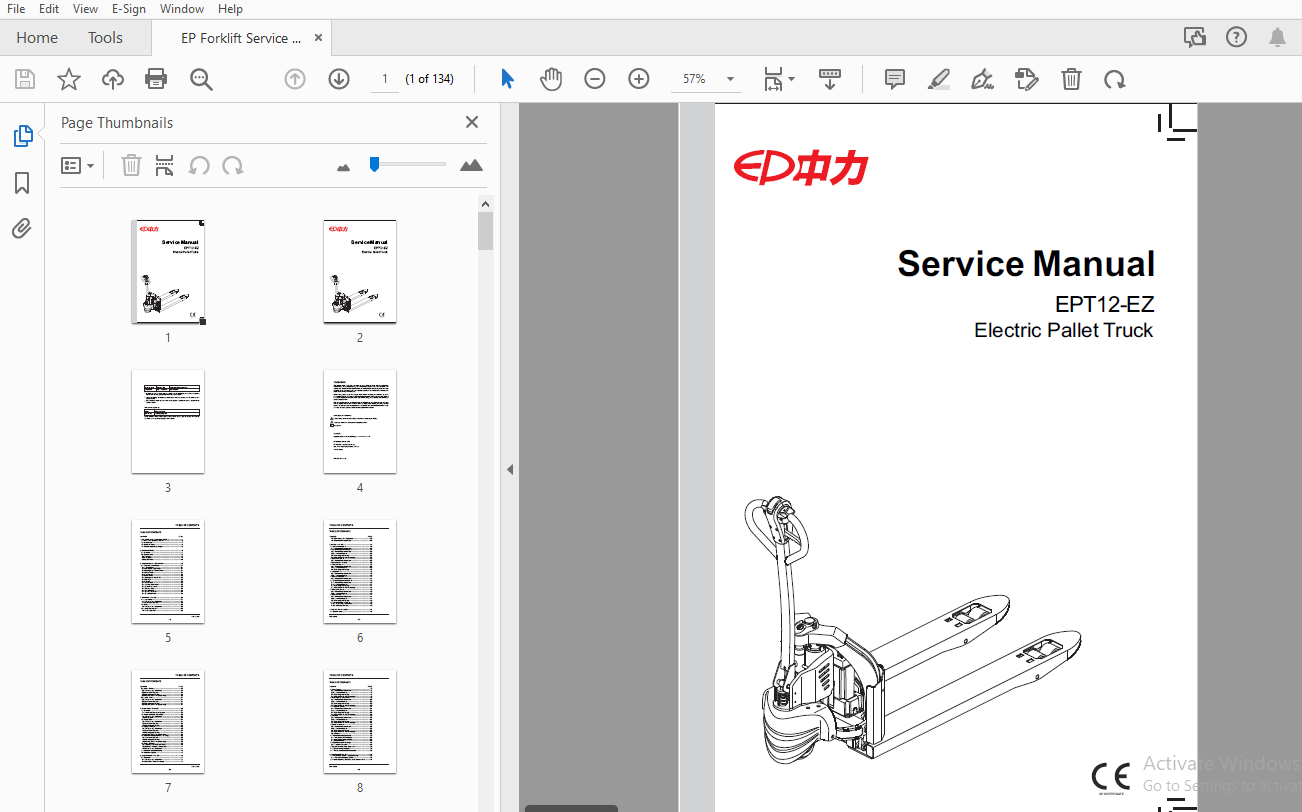Viewport: 1302px width, 812px height.
Task: Print the document
Action: coord(156,79)
